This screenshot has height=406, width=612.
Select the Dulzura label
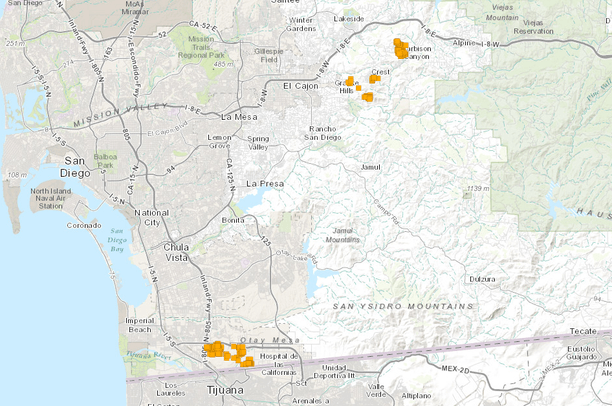pos(482,279)
